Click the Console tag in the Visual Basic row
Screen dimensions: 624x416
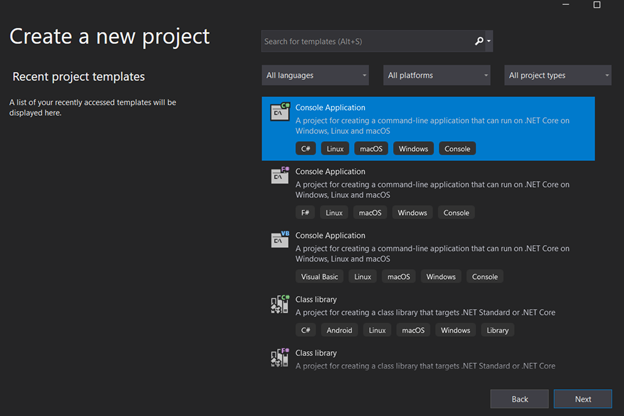pos(485,277)
